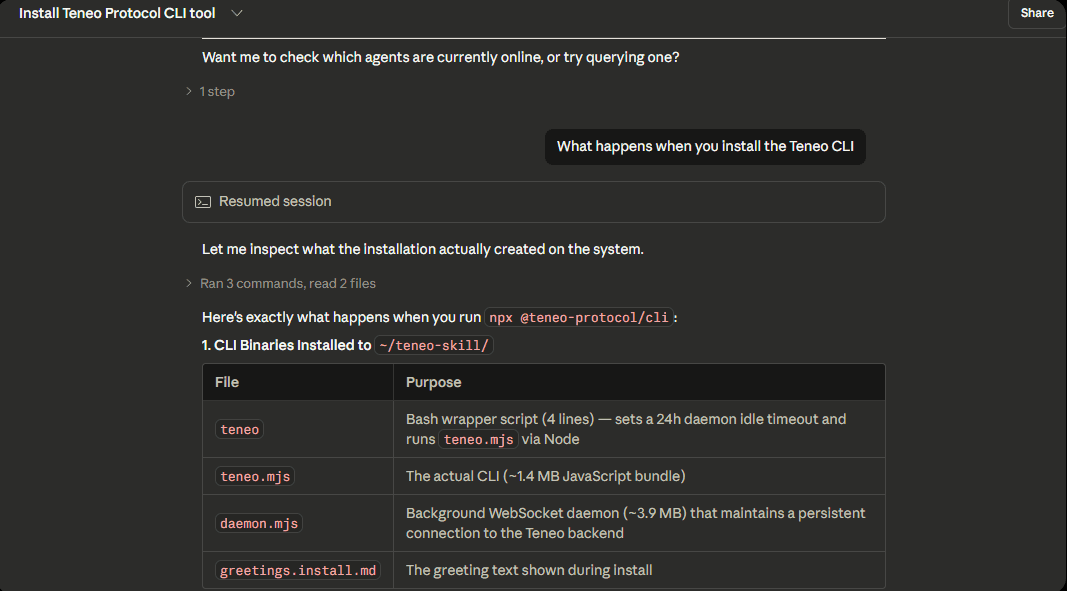Image resolution: width=1067 pixels, height=591 pixels.
Task: Click the greetings.install.md file entry
Action: point(297,569)
